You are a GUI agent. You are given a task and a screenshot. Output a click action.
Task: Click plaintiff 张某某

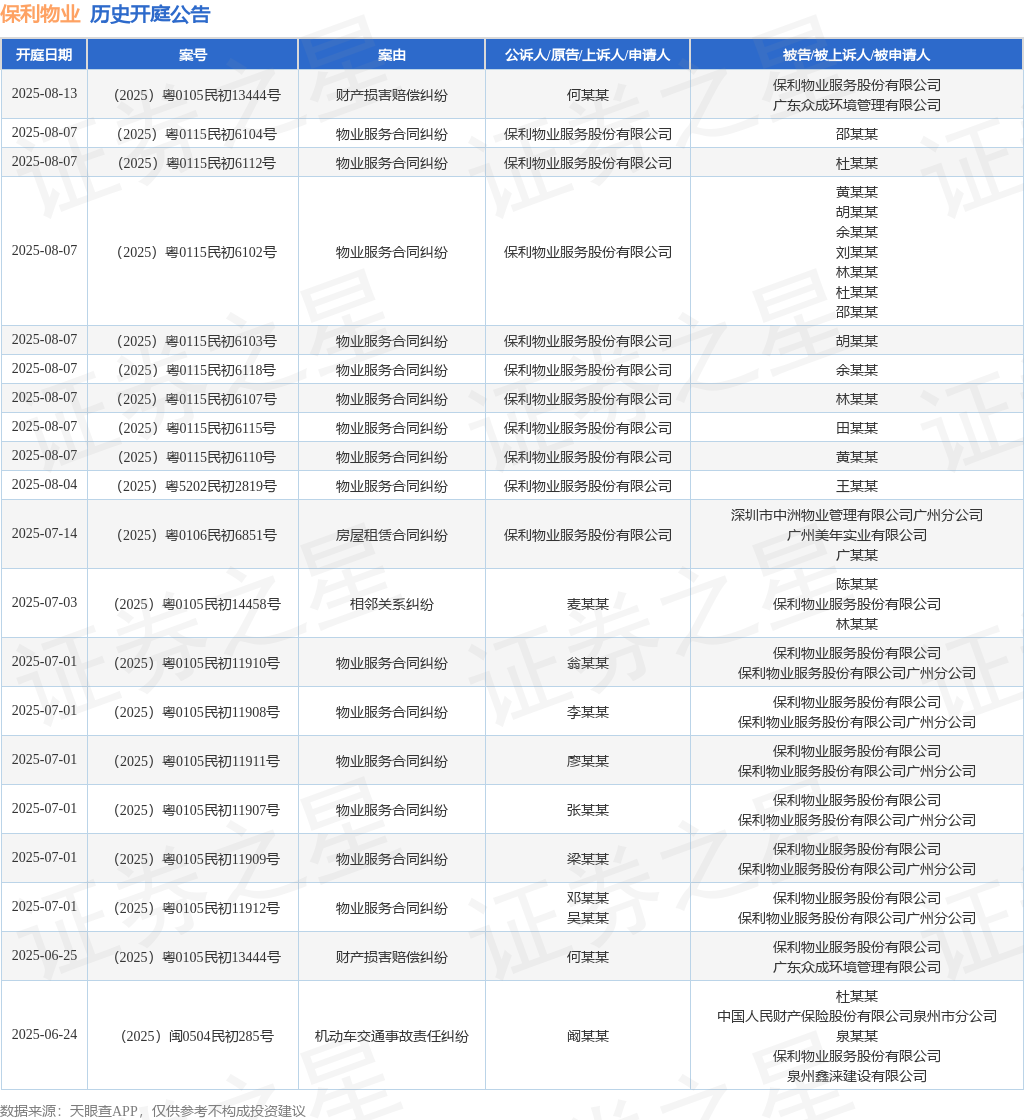pos(588,811)
